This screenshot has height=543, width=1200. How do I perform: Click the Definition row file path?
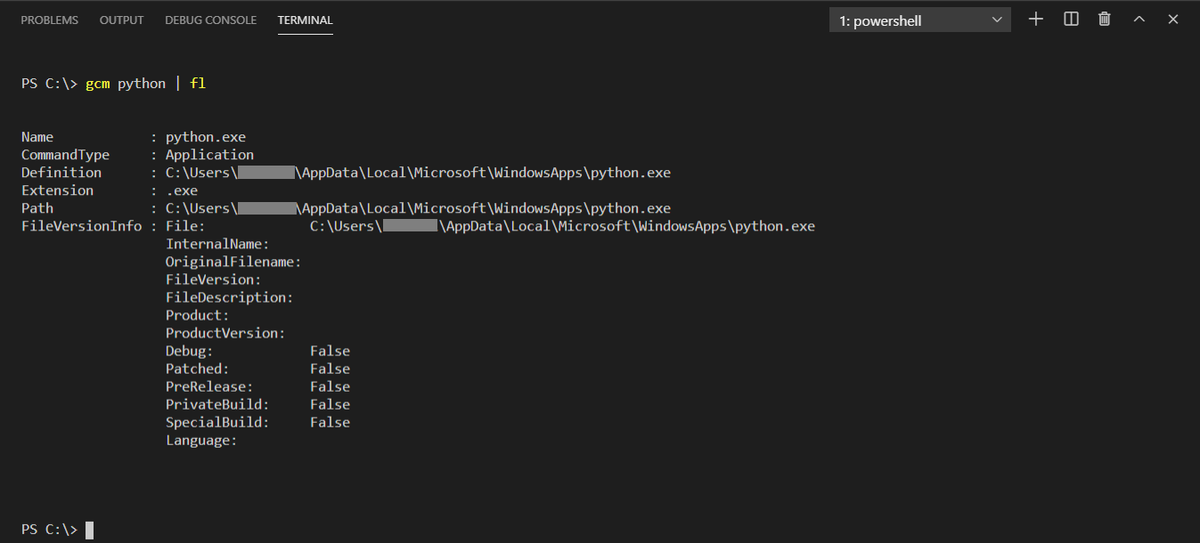pyautogui.click(x=418, y=173)
